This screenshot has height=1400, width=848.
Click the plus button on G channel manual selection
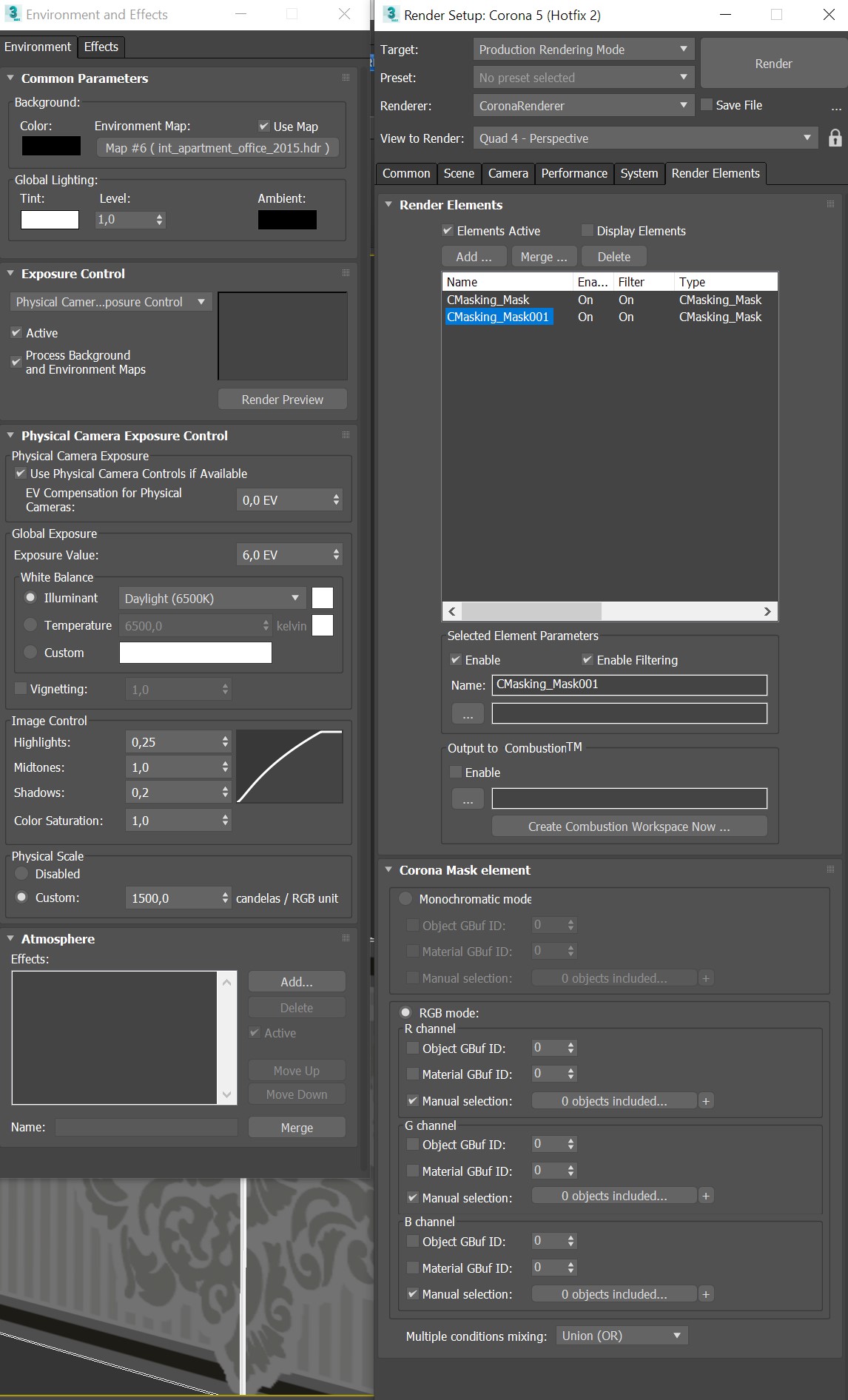point(705,1197)
